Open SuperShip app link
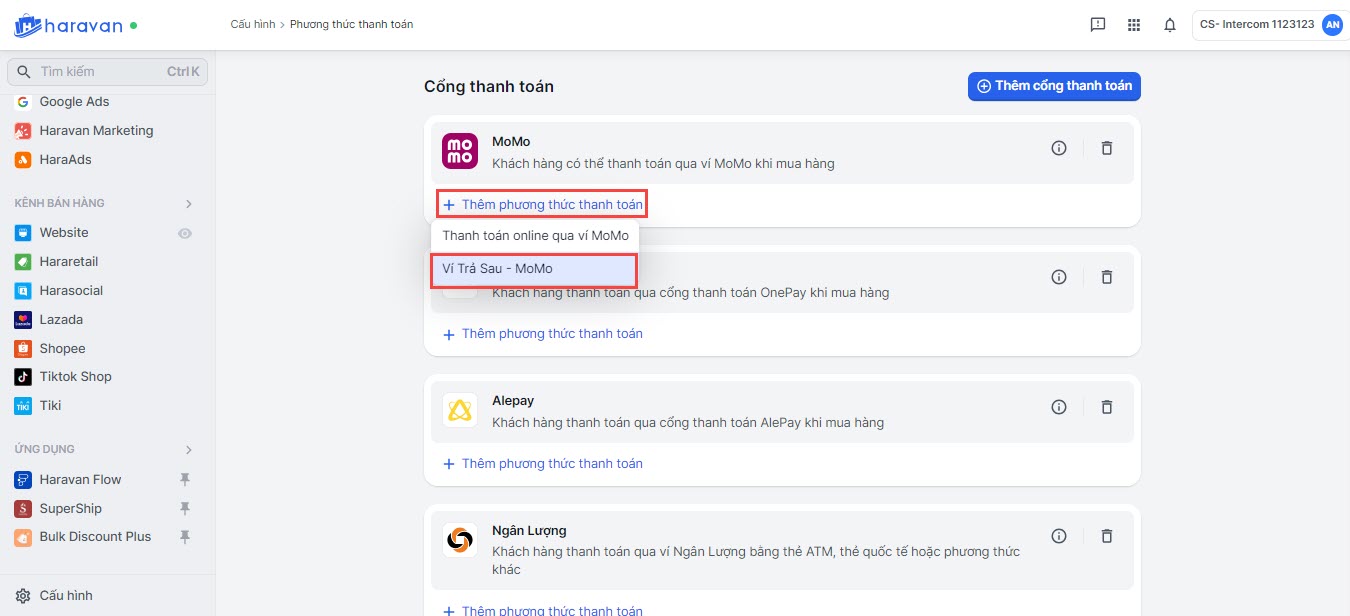The width and height of the screenshot is (1350, 616). pyautogui.click(x=71, y=509)
